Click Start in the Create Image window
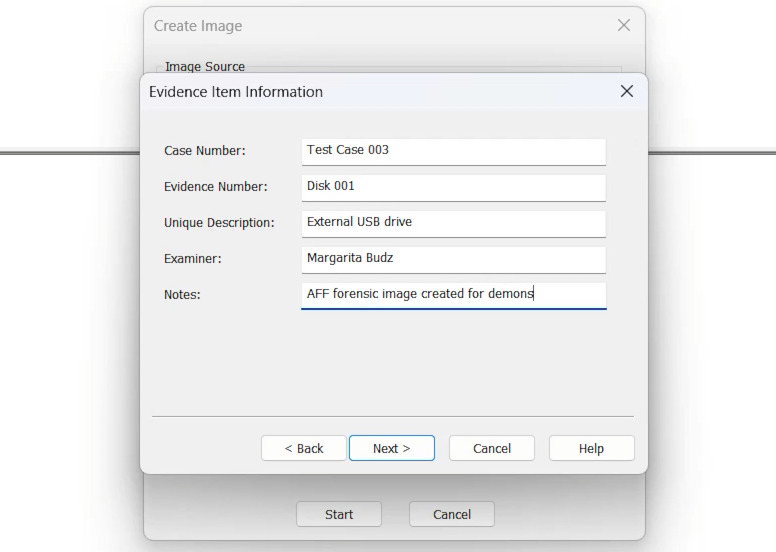 coord(339,514)
